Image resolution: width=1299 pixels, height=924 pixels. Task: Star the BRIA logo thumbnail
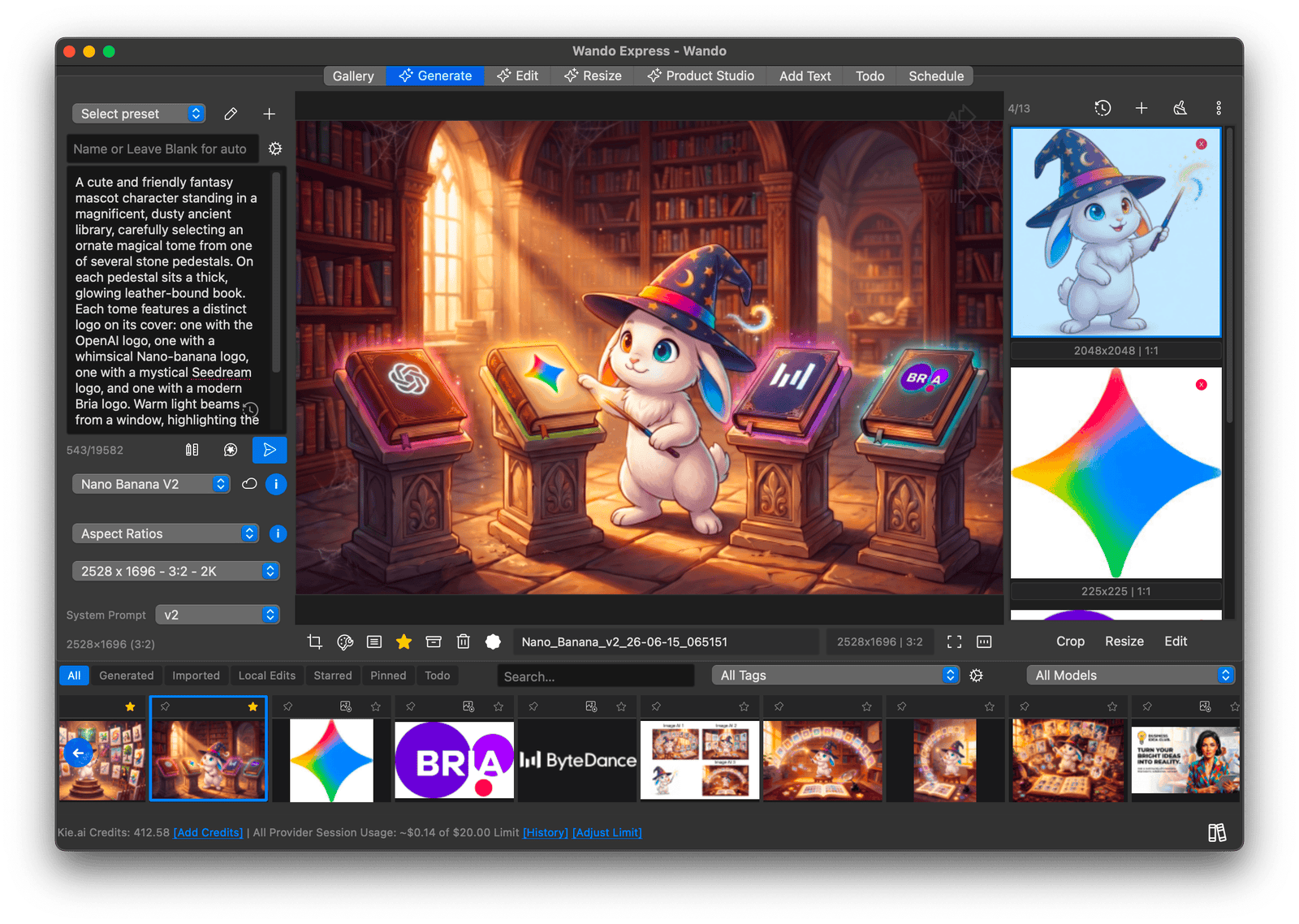coord(498,706)
